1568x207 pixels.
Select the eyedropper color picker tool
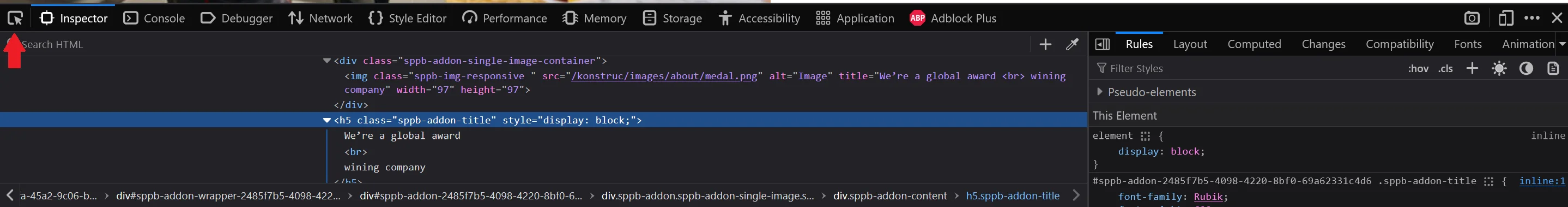(x=1072, y=45)
